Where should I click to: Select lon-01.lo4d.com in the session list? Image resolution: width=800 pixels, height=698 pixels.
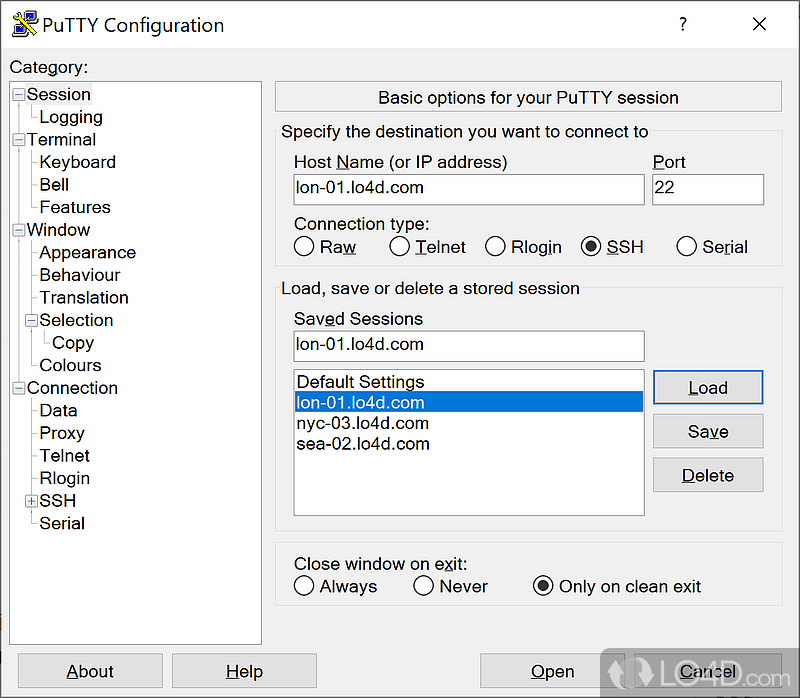pyautogui.click(x=469, y=402)
